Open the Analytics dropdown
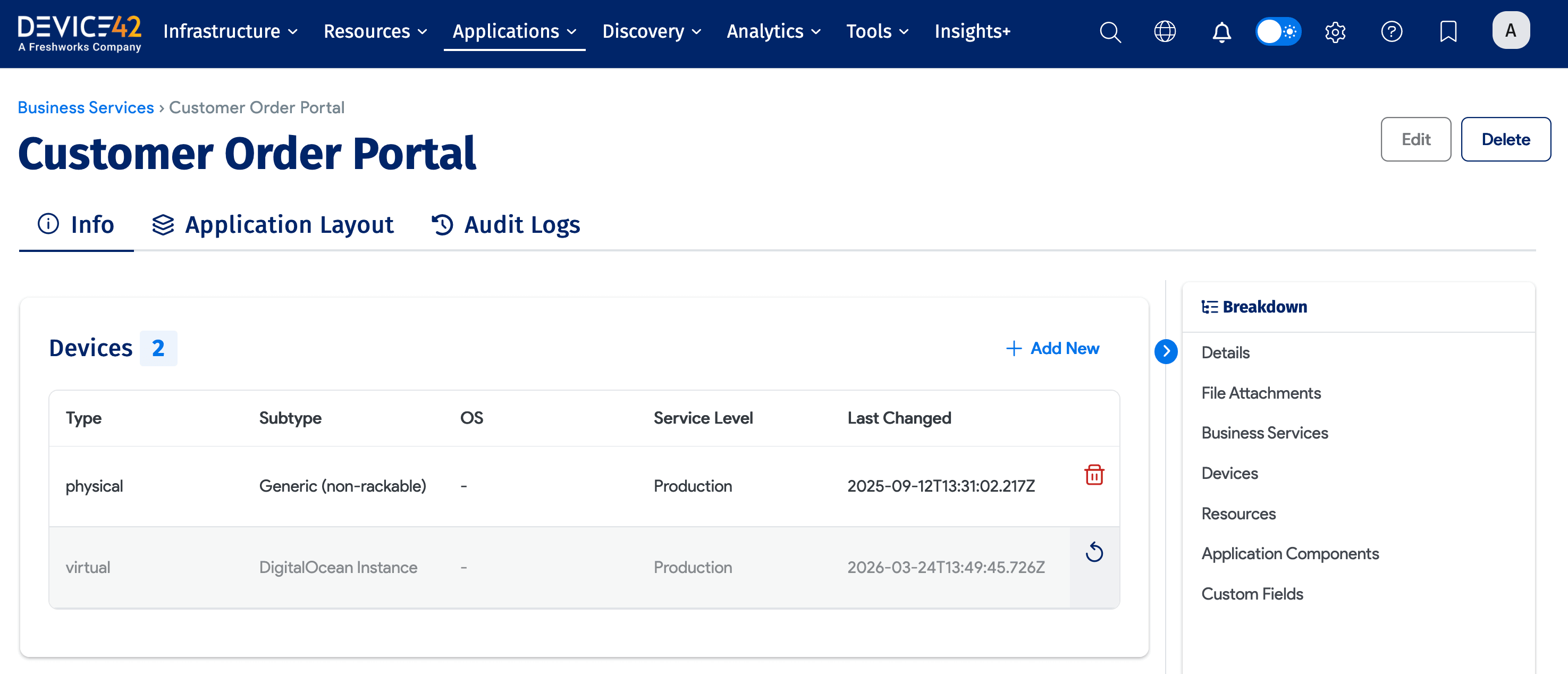This screenshot has height=674, width=1568. 773,32
